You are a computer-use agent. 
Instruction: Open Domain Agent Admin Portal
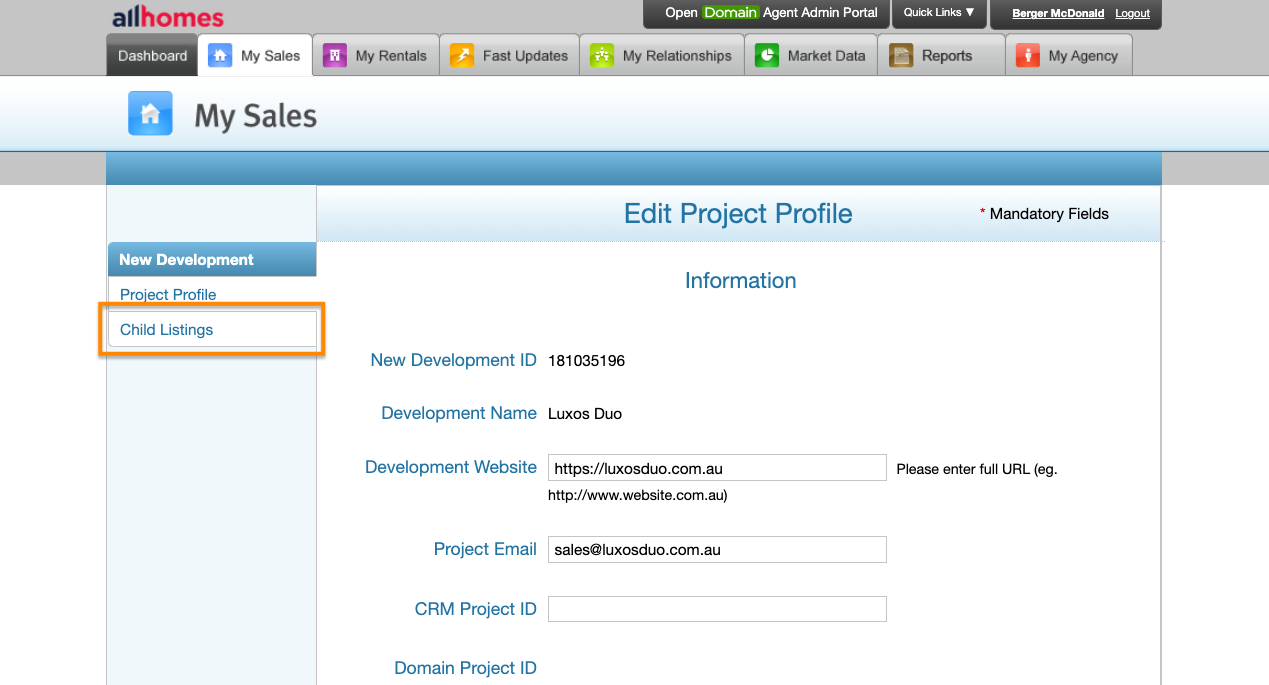tap(771, 13)
